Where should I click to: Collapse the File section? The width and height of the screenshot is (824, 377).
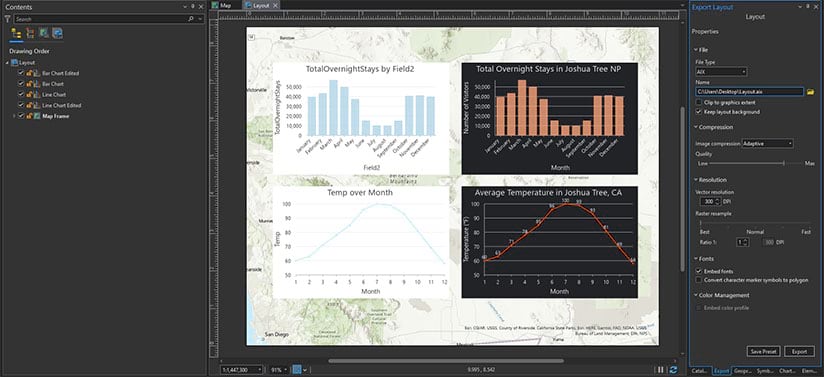point(695,49)
